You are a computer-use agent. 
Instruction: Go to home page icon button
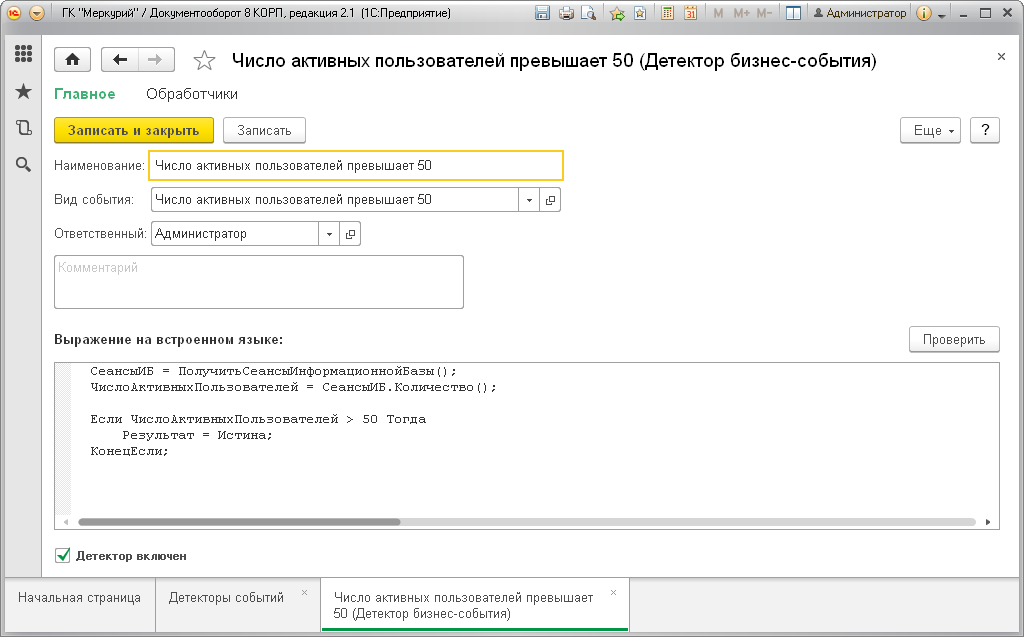coord(72,60)
